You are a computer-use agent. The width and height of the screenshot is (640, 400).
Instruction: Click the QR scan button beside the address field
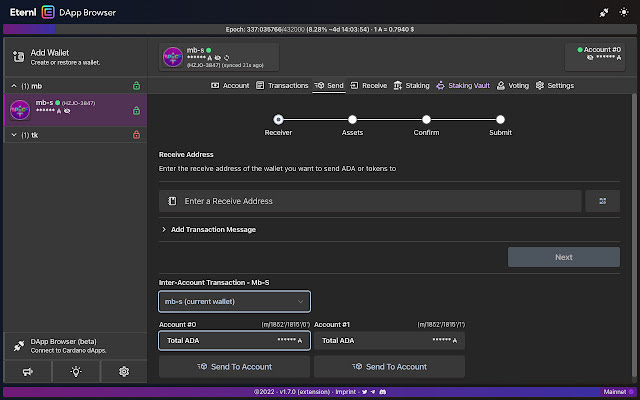click(x=602, y=201)
